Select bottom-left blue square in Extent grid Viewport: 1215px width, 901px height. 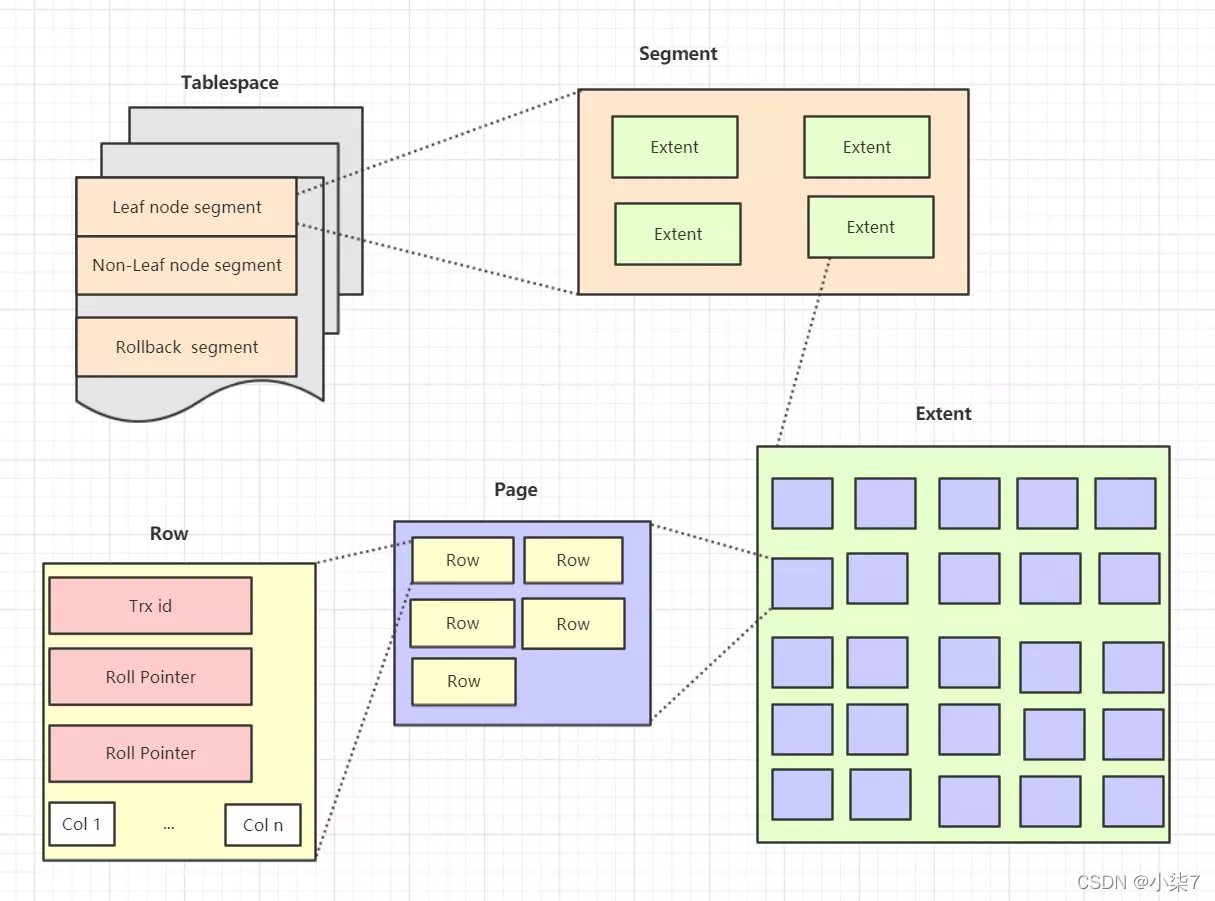[x=802, y=794]
